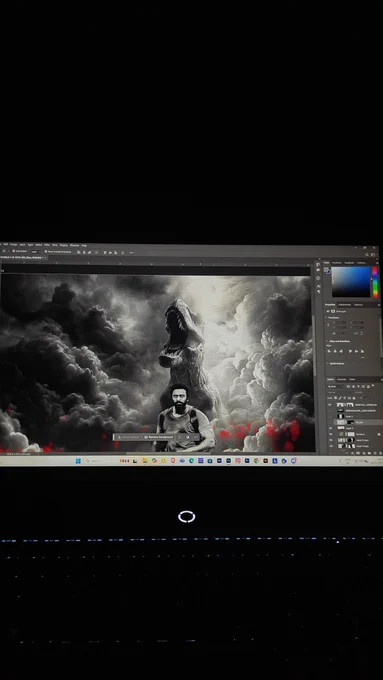Click the lock icon on the Curves layer
Image resolution: width=383 pixels, height=680 pixels.
[x=379, y=435]
